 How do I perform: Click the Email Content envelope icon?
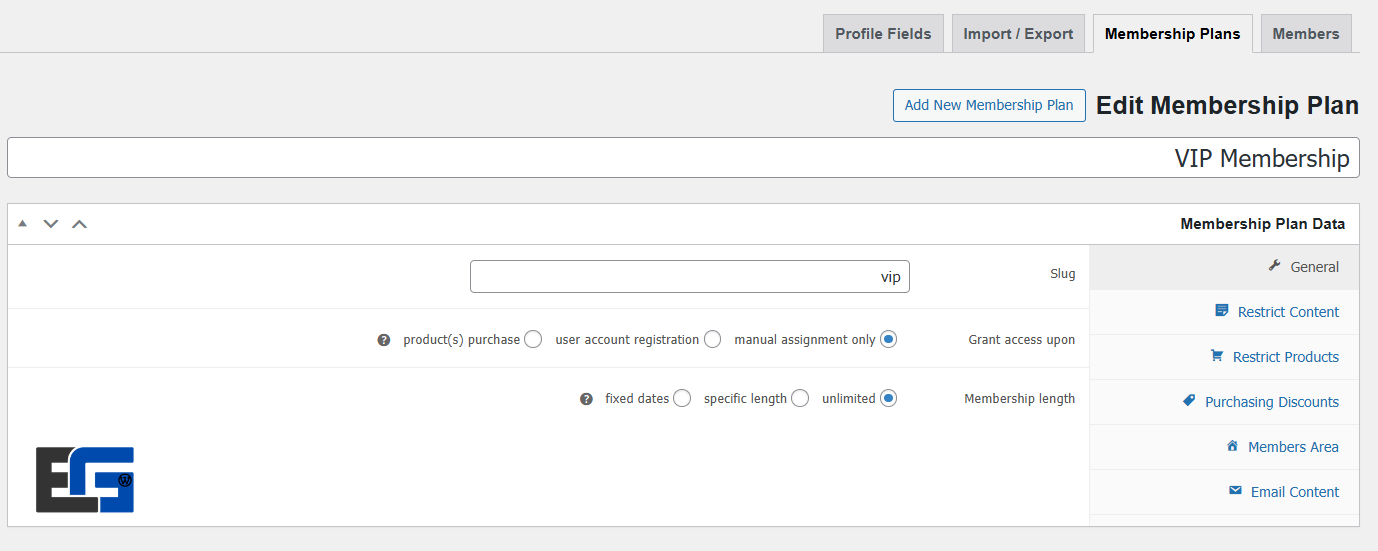[1235, 491]
